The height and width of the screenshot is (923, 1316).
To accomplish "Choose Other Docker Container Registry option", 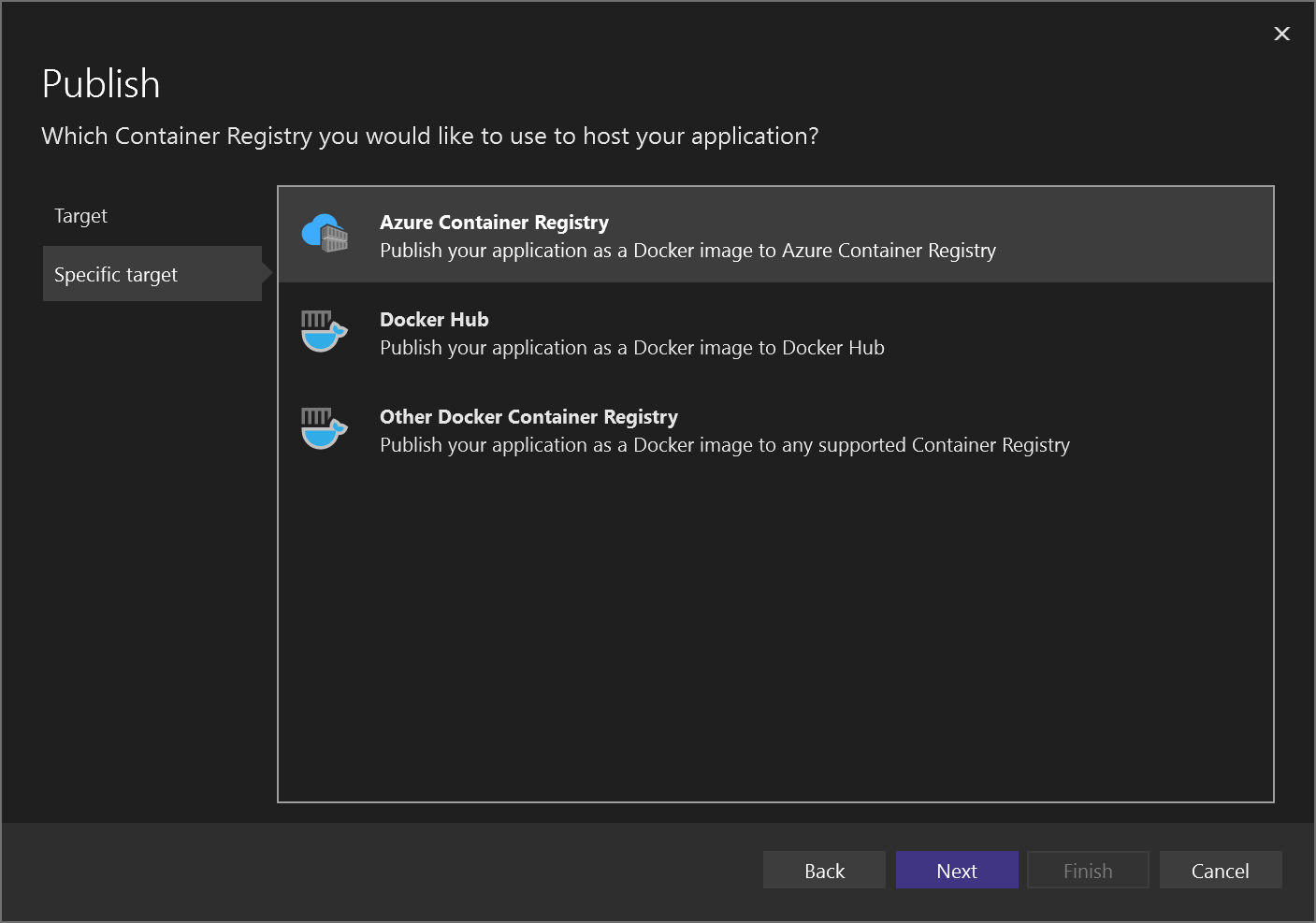I will 528,416.
